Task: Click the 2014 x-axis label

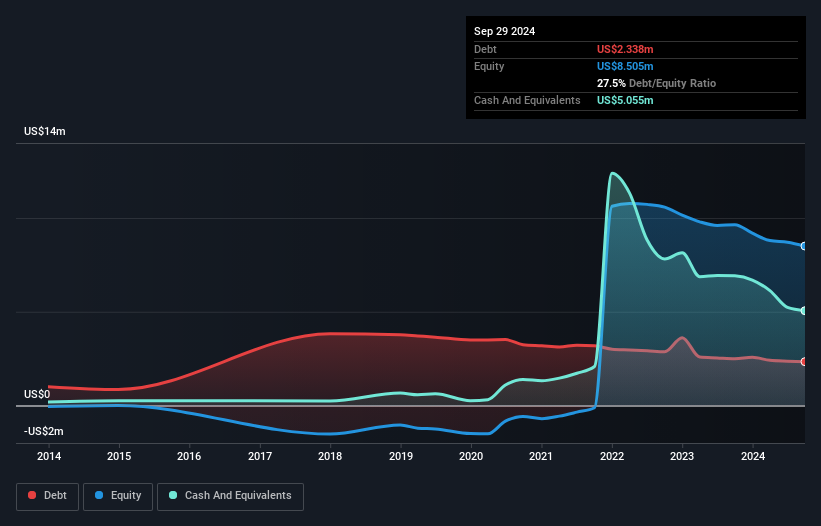Action: coord(49,456)
